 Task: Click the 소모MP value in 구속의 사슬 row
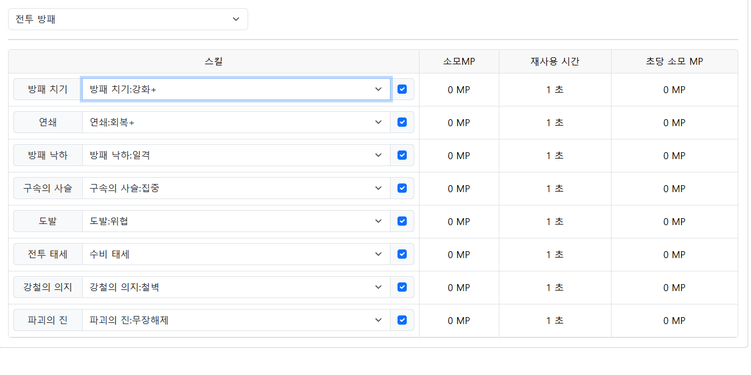459,189
